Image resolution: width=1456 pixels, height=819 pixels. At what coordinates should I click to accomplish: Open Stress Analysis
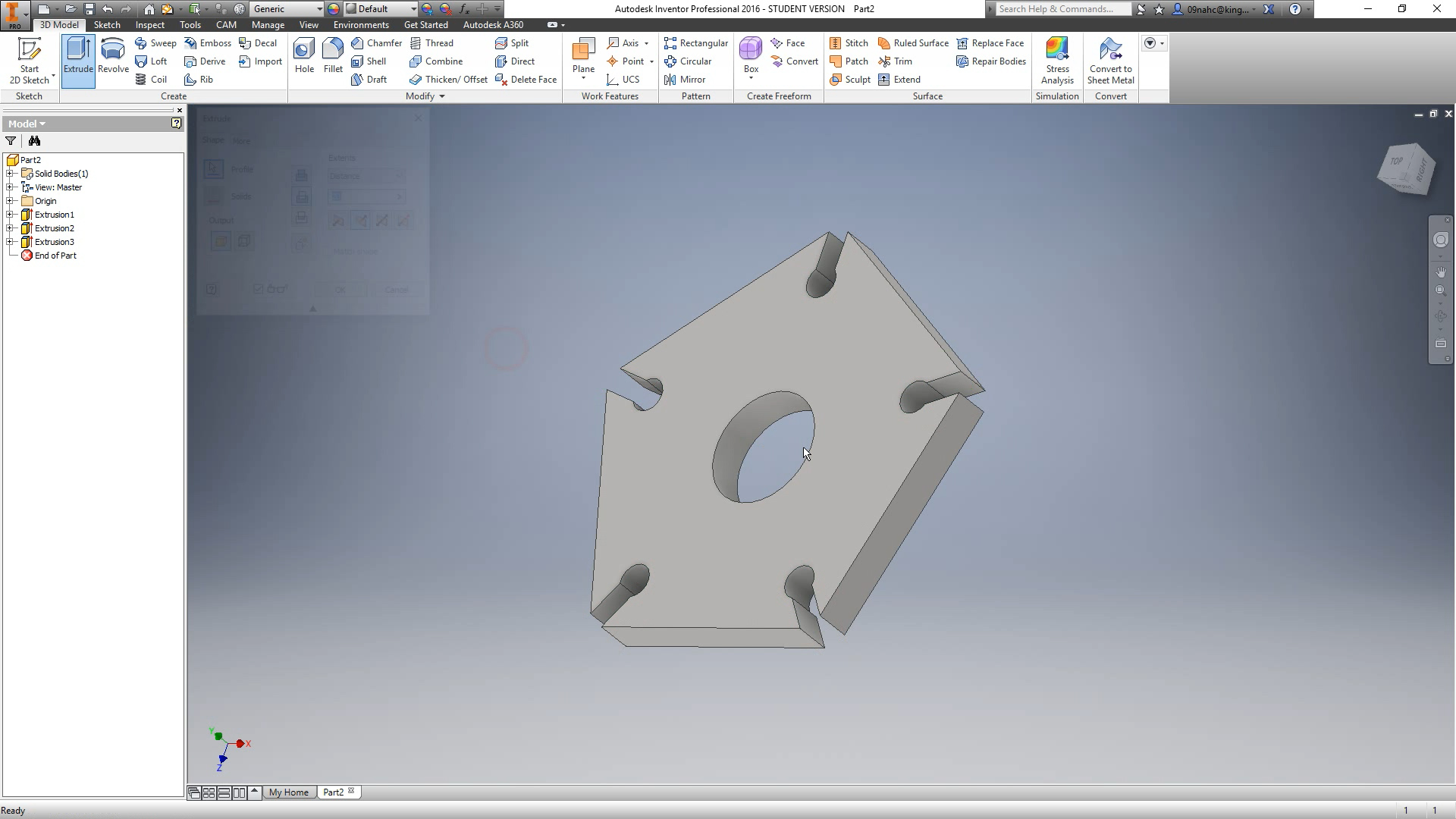[x=1057, y=61]
